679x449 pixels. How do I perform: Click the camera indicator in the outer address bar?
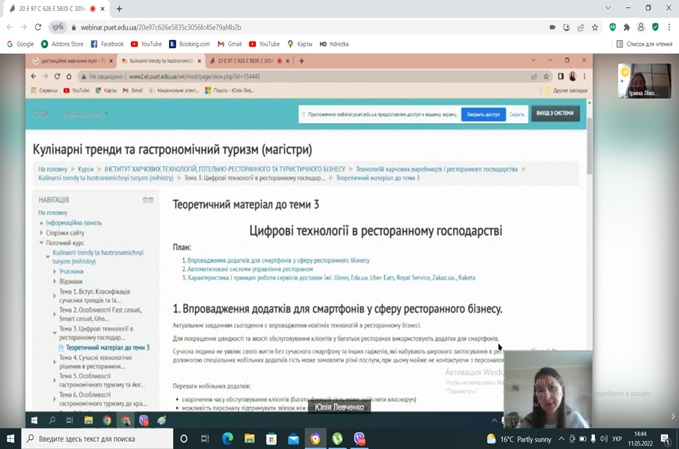[x=552, y=27]
